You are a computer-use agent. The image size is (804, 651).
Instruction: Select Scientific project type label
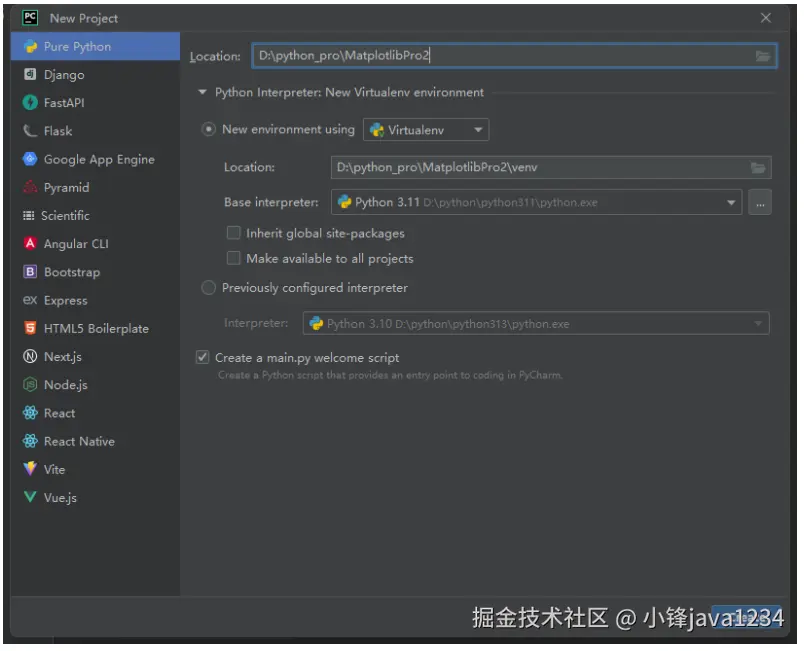point(65,216)
